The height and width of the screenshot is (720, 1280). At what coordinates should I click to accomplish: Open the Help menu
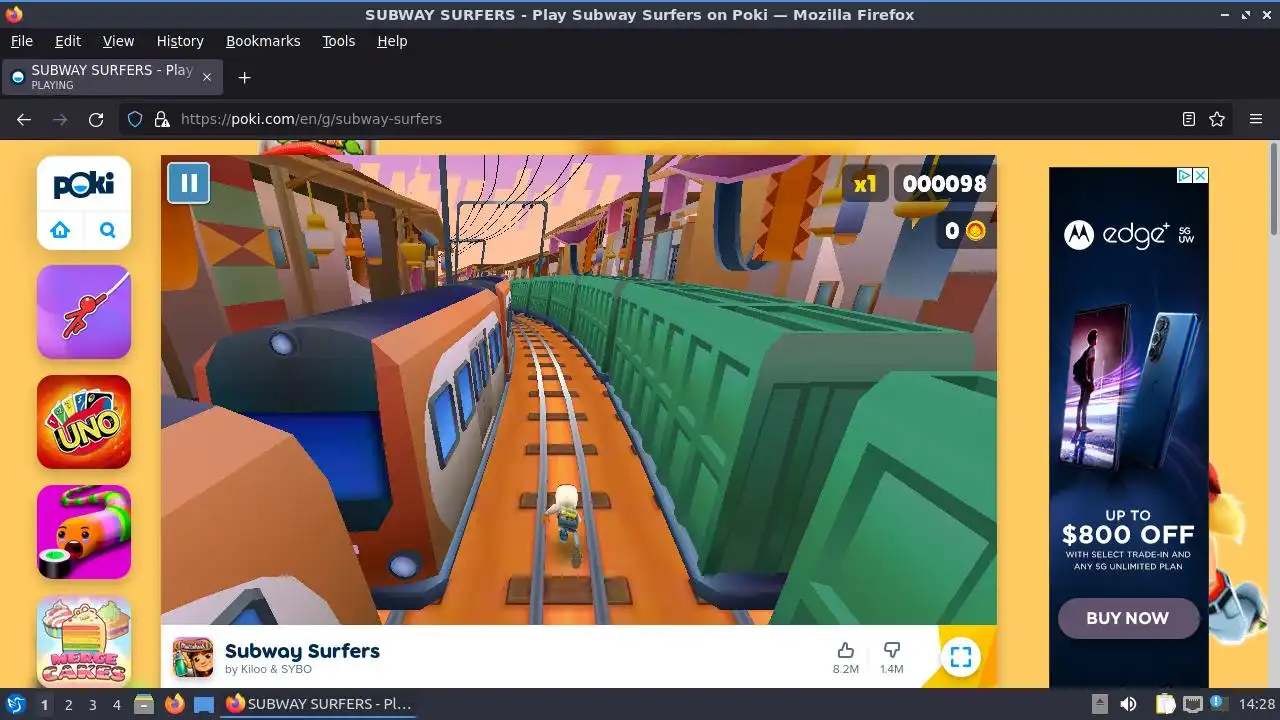392,41
